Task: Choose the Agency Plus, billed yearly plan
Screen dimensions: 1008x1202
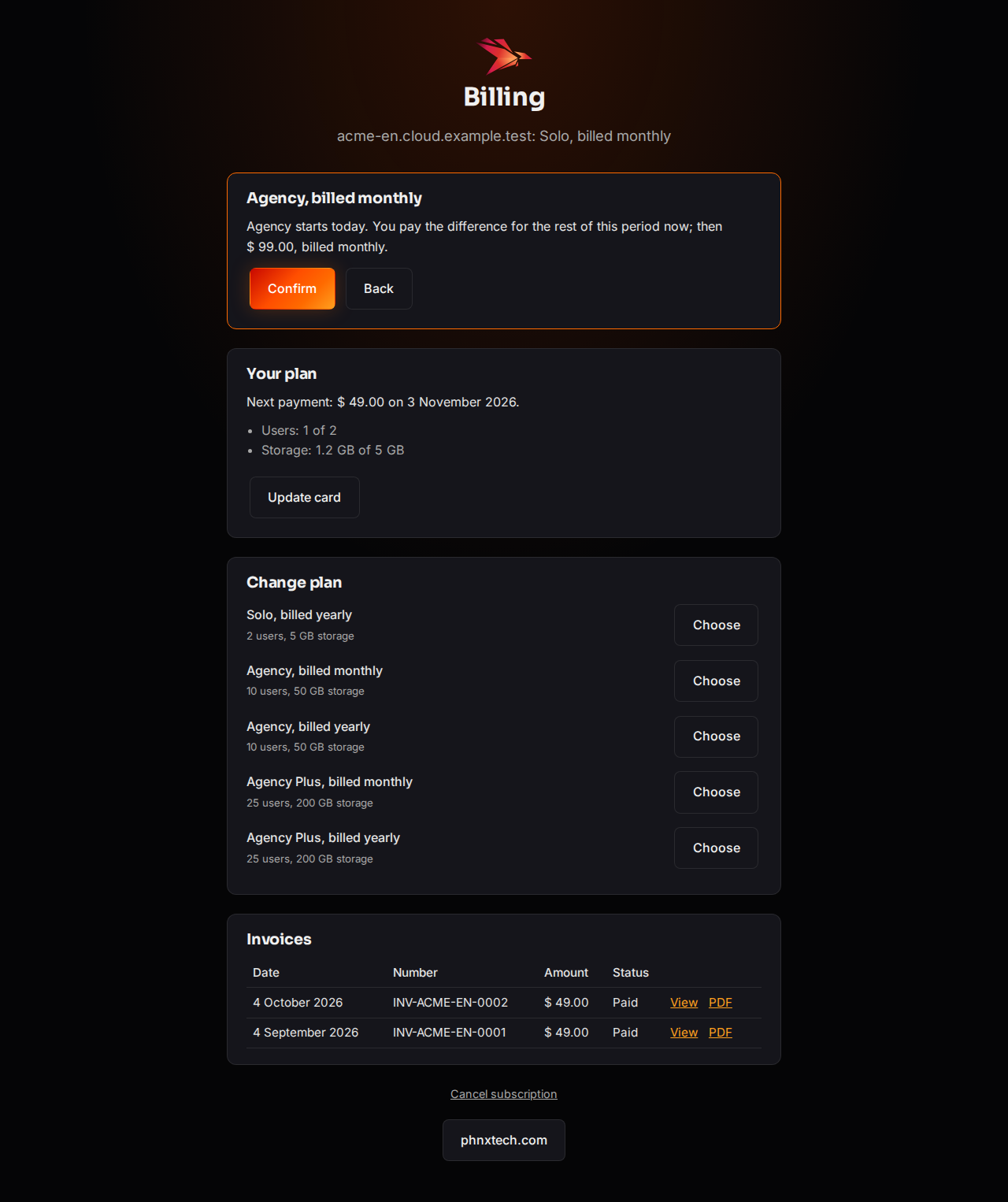Action: click(716, 848)
